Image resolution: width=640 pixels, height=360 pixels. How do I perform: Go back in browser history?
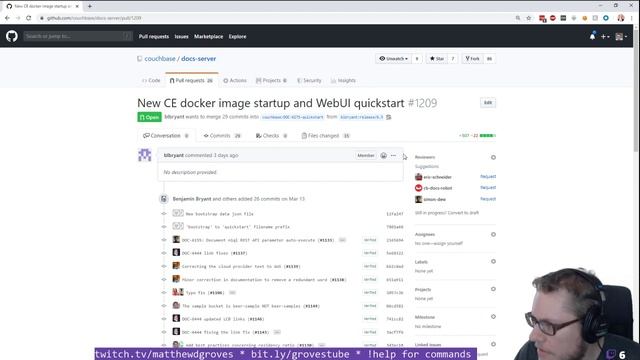click(x=7, y=18)
